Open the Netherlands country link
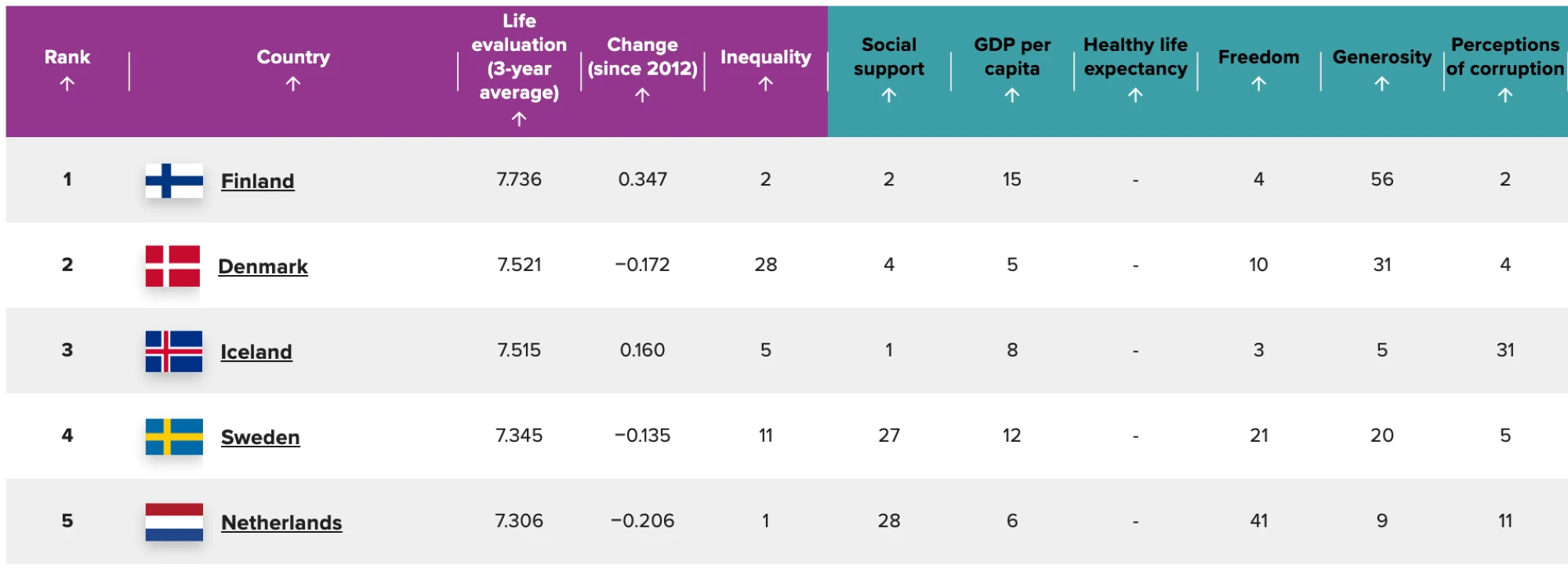 [281, 523]
